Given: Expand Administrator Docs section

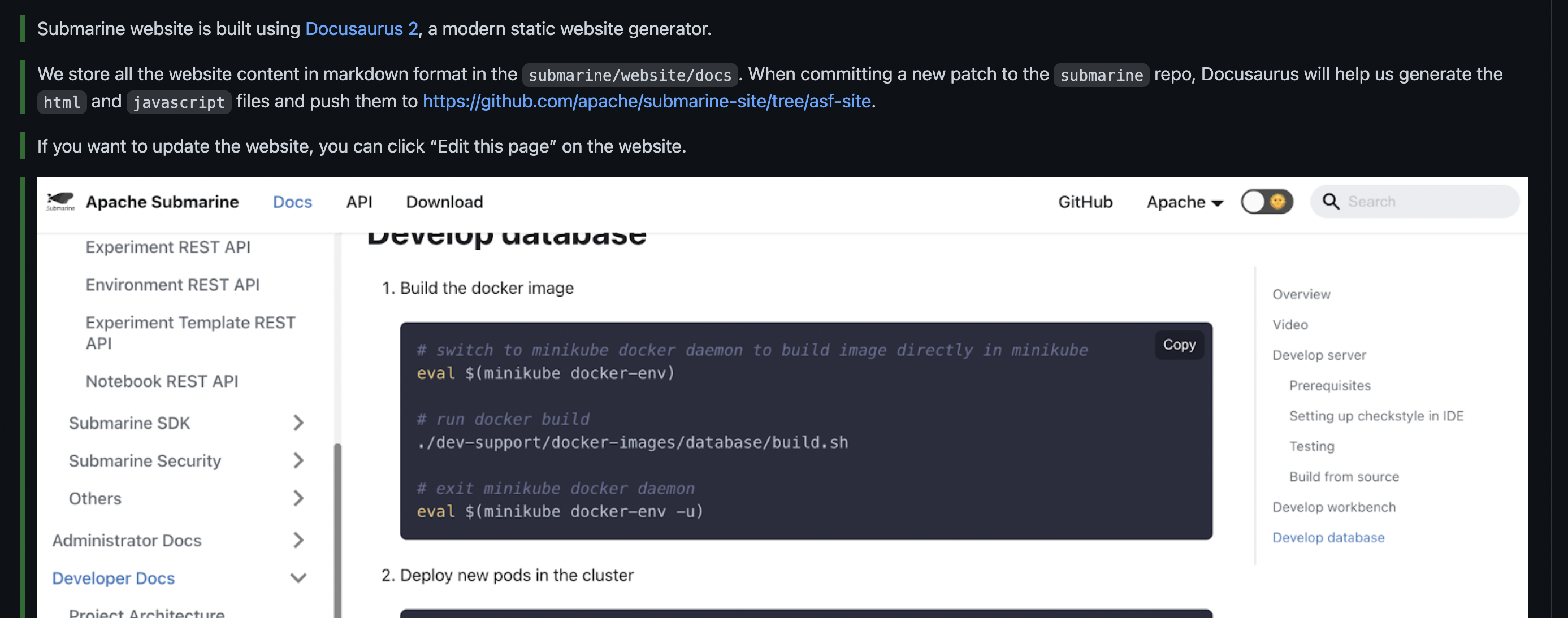Looking at the screenshot, I should [x=298, y=540].
